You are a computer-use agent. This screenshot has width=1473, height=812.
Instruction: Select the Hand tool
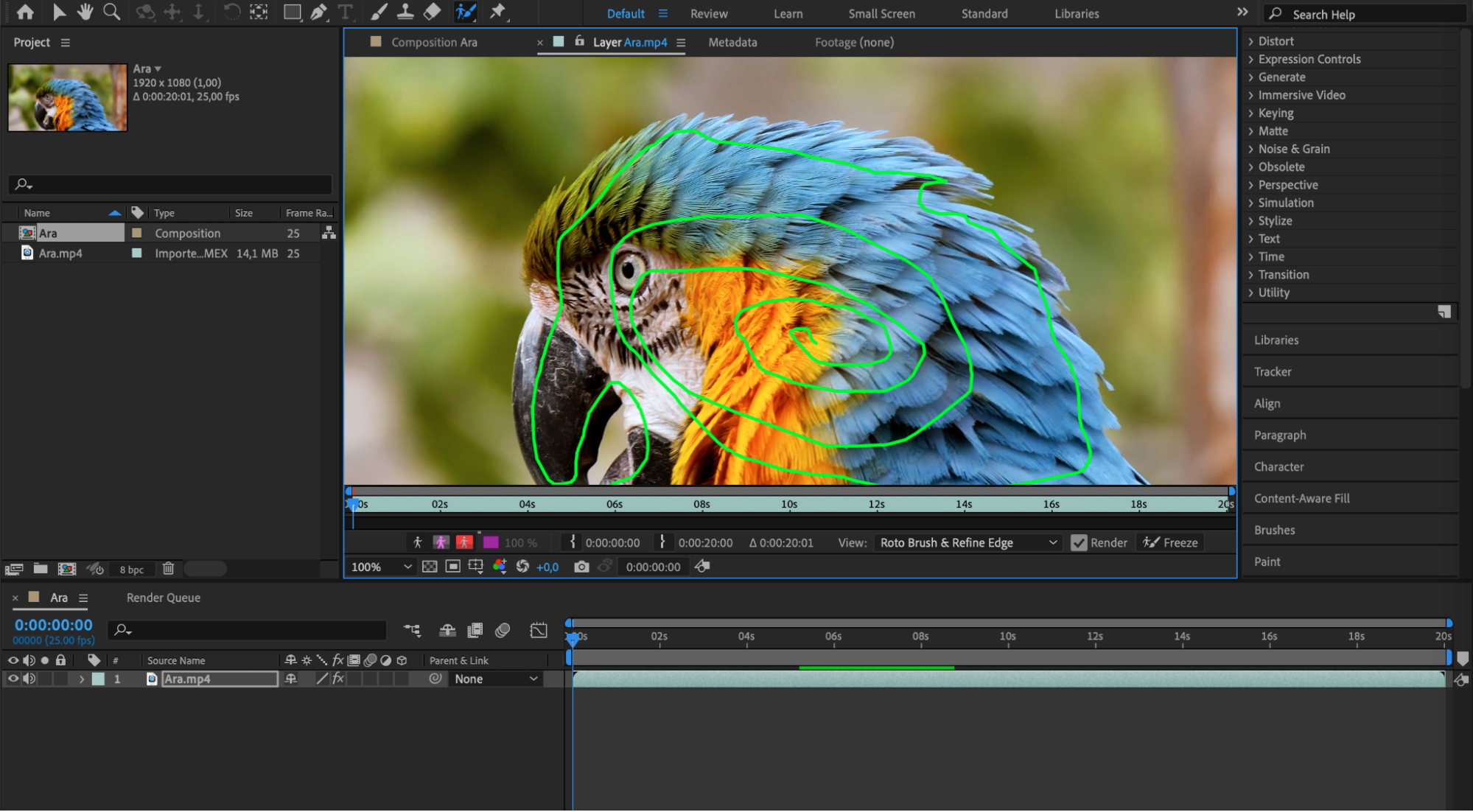85,12
